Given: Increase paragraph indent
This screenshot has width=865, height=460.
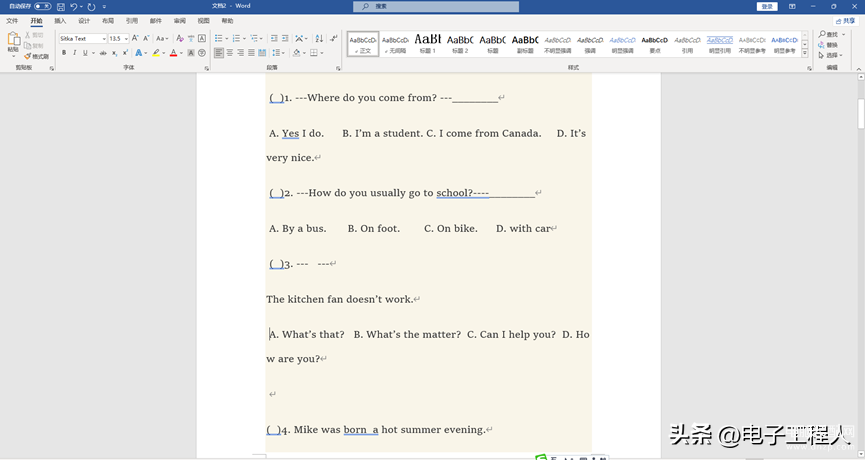Looking at the screenshot, I should 285,38.
